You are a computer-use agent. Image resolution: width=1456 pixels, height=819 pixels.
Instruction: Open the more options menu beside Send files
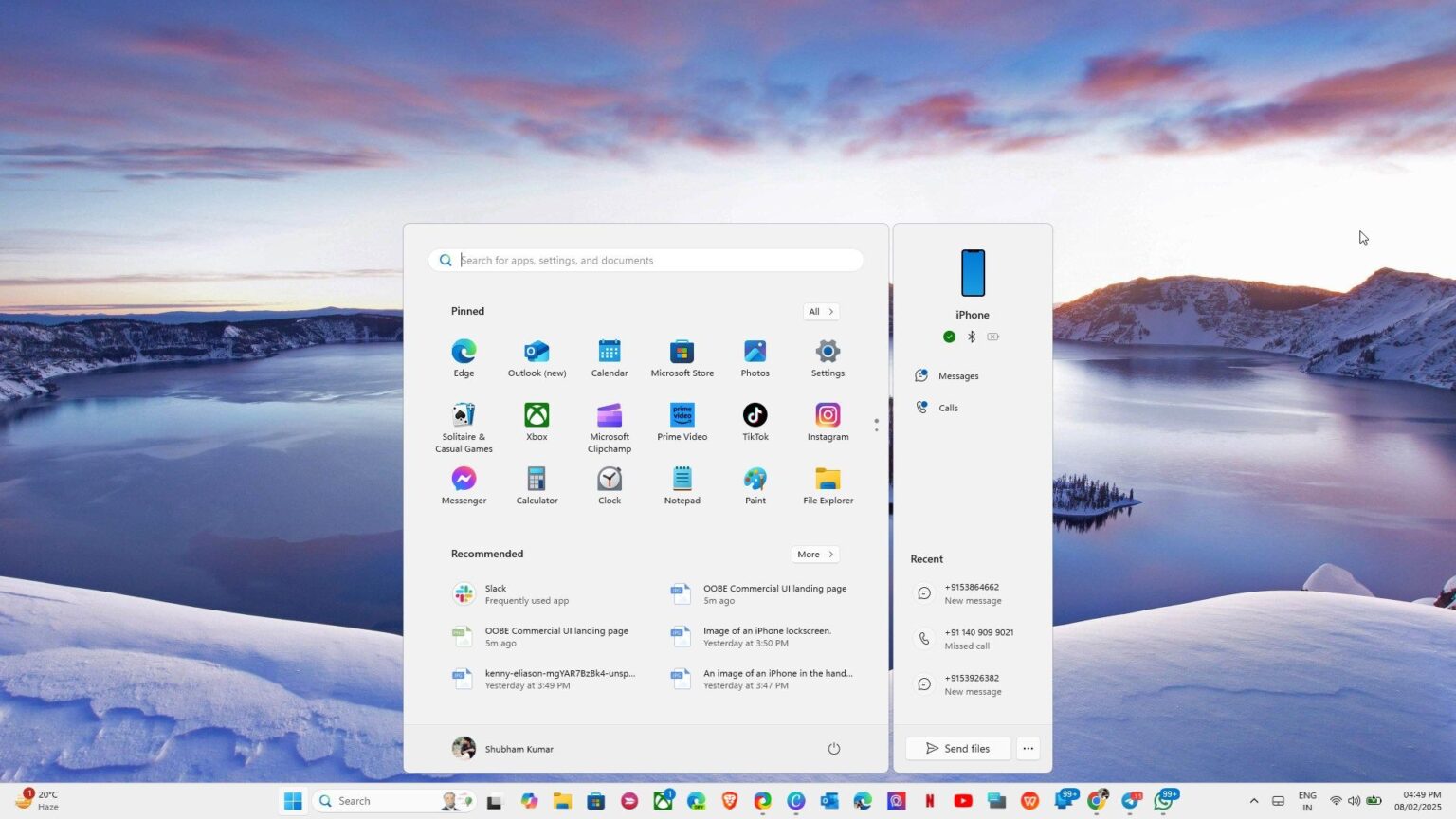(x=1028, y=748)
